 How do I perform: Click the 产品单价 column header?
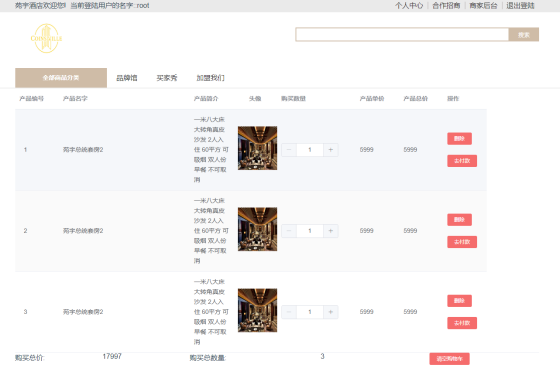point(372,99)
